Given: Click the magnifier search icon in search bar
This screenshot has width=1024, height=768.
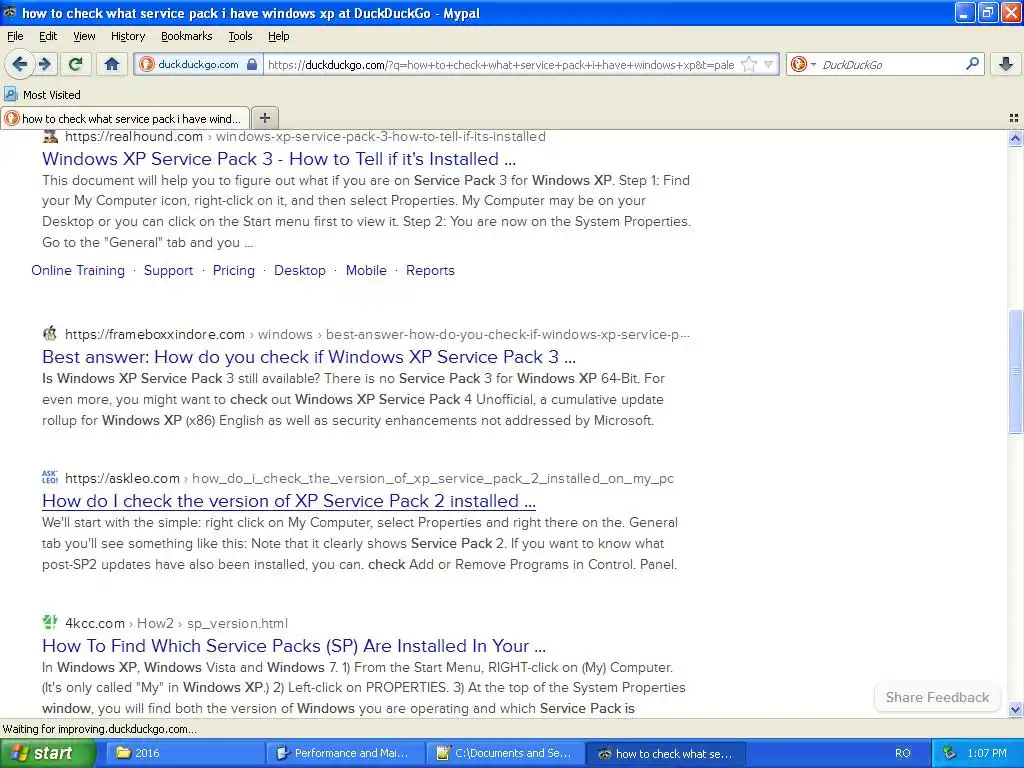Looking at the screenshot, I should point(972,64).
